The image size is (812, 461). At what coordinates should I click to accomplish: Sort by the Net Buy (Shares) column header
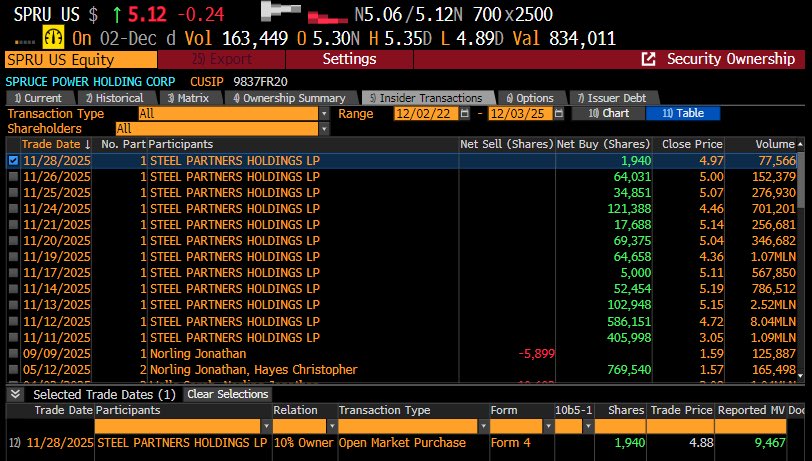[x=603, y=144]
